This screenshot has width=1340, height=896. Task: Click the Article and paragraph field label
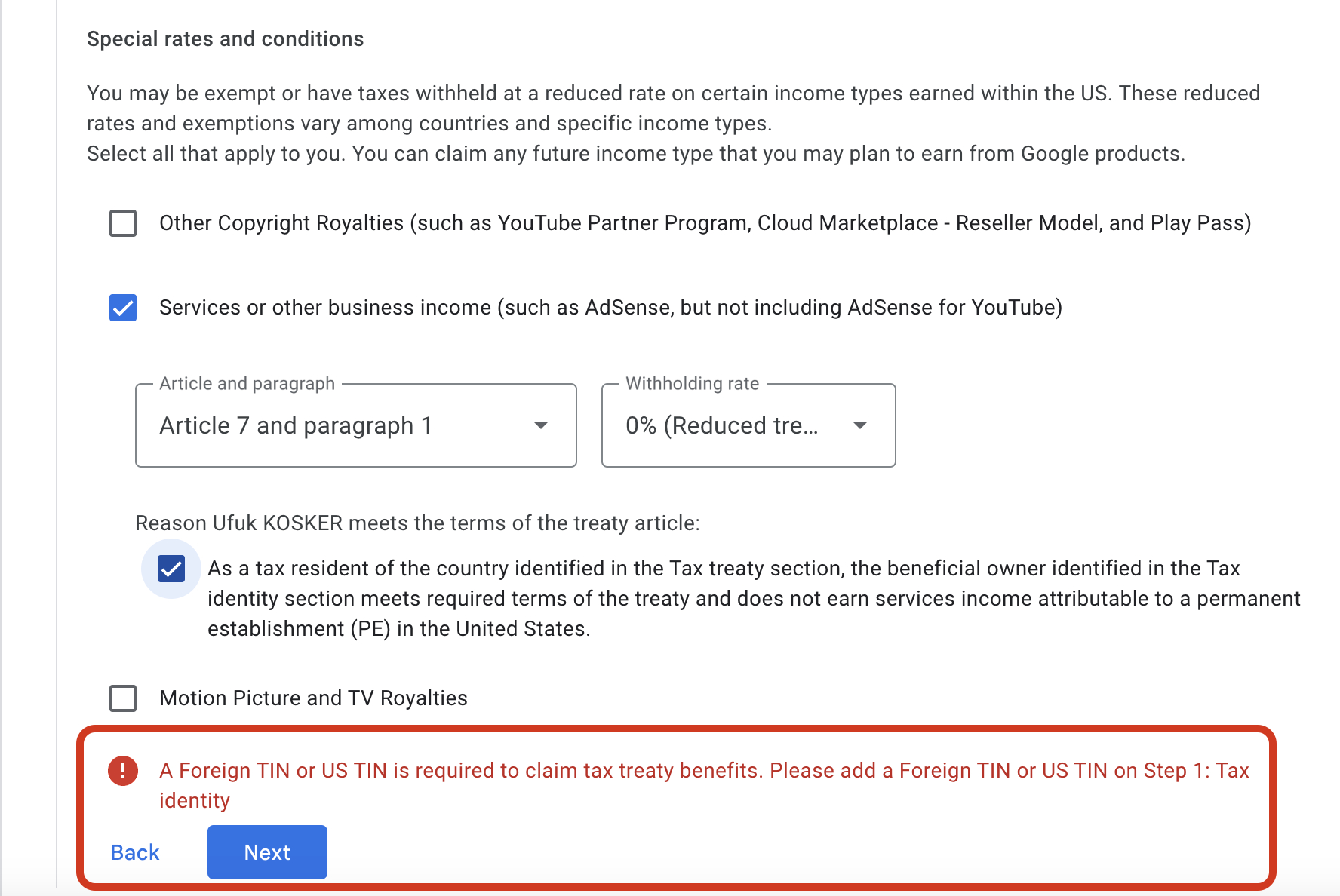click(247, 384)
